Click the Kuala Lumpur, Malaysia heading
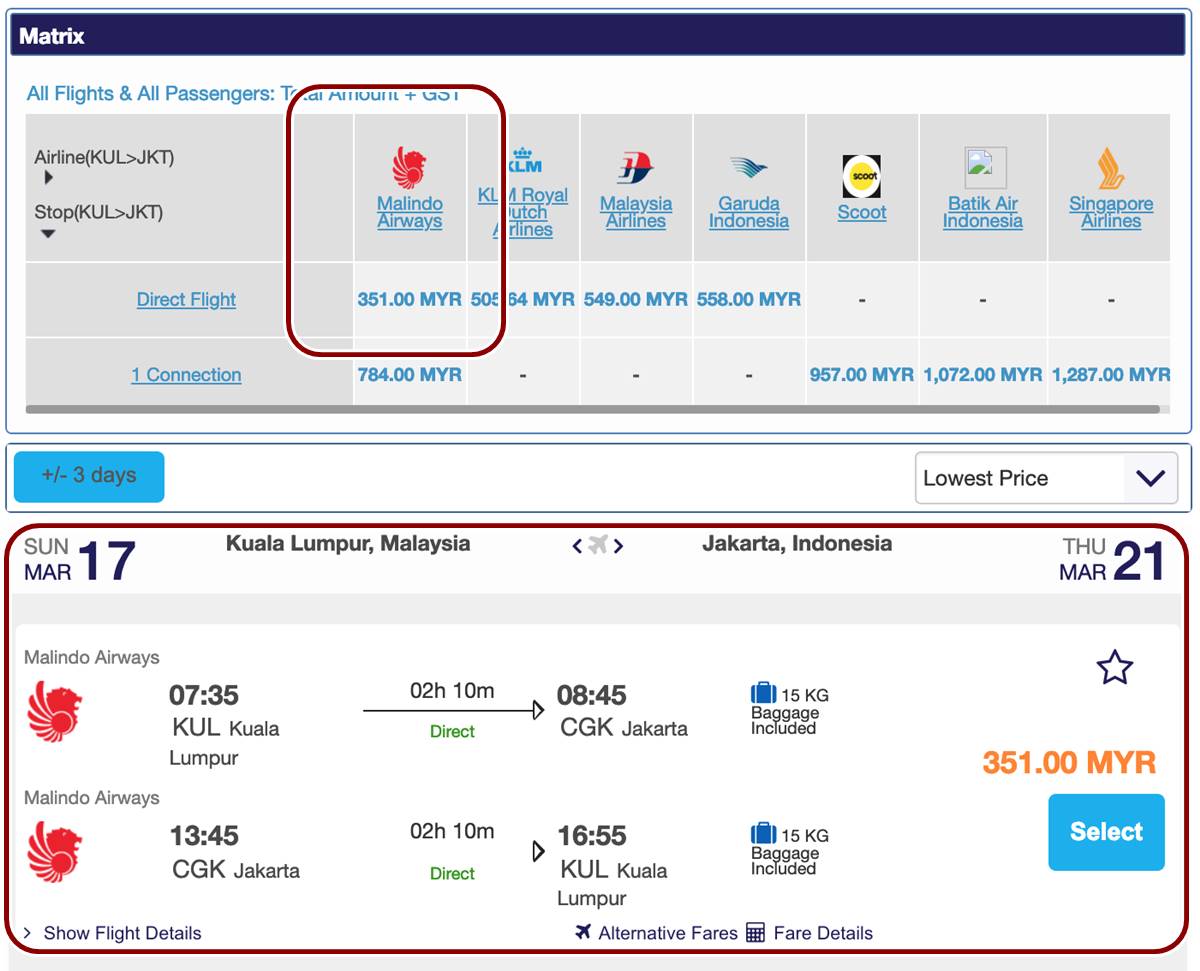This screenshot has width=1200, height=971. 348,544
